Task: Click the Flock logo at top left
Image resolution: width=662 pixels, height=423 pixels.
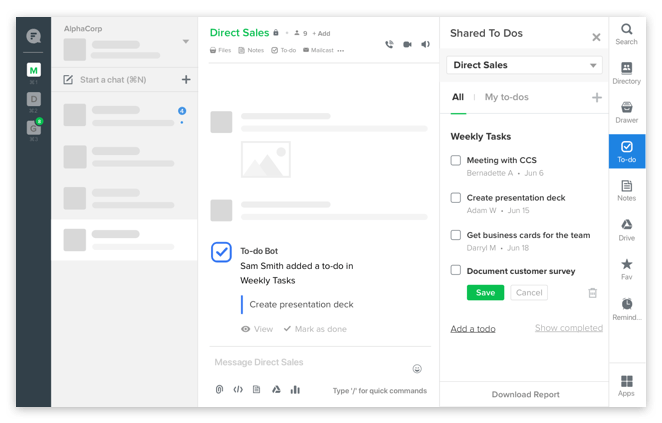Action: [x=33, y=36]
